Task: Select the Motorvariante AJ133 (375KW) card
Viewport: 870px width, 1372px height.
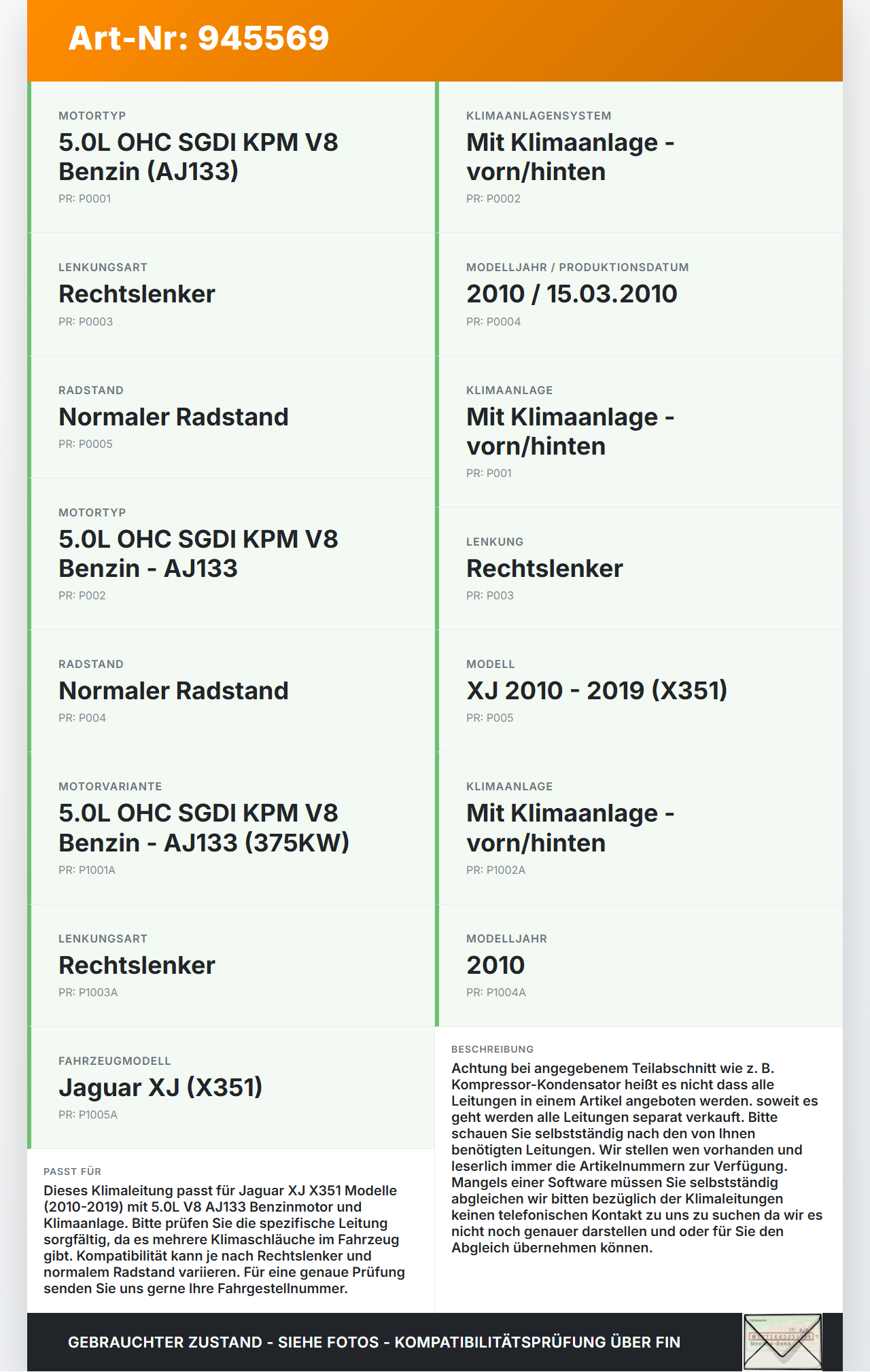Action: click(231, 828)
